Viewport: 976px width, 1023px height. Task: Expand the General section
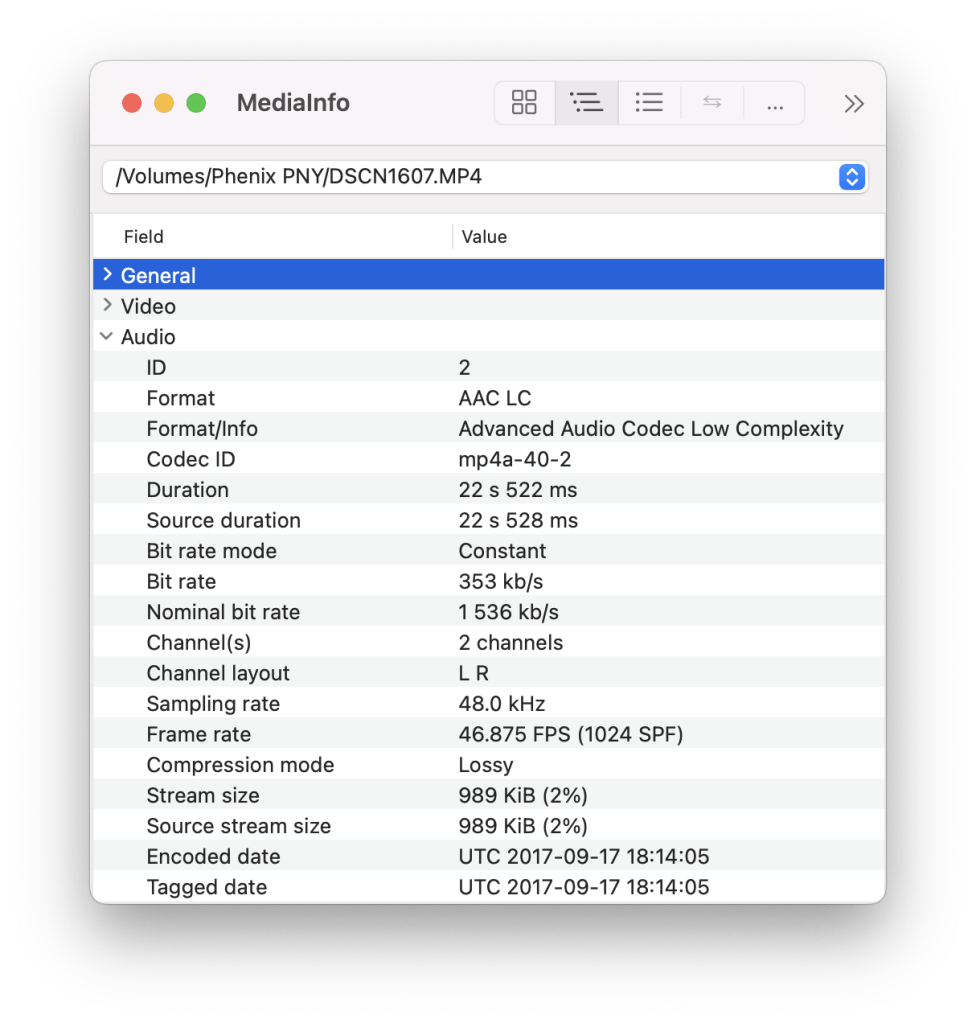[108, 275]
